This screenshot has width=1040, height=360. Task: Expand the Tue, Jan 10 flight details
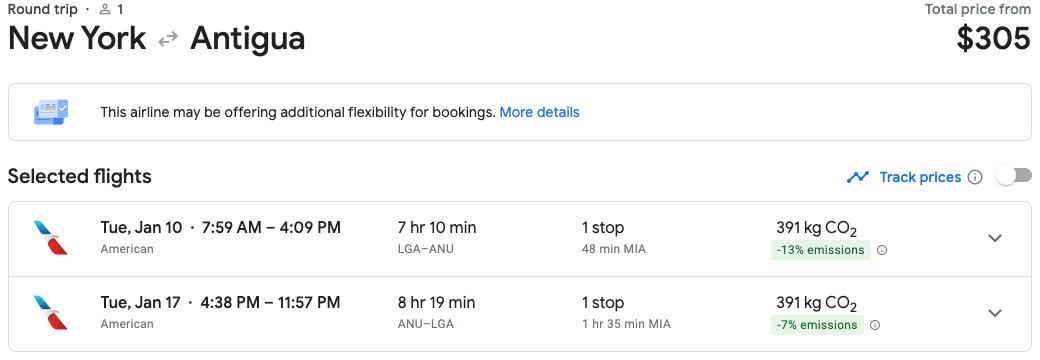(x=995, y=238)
